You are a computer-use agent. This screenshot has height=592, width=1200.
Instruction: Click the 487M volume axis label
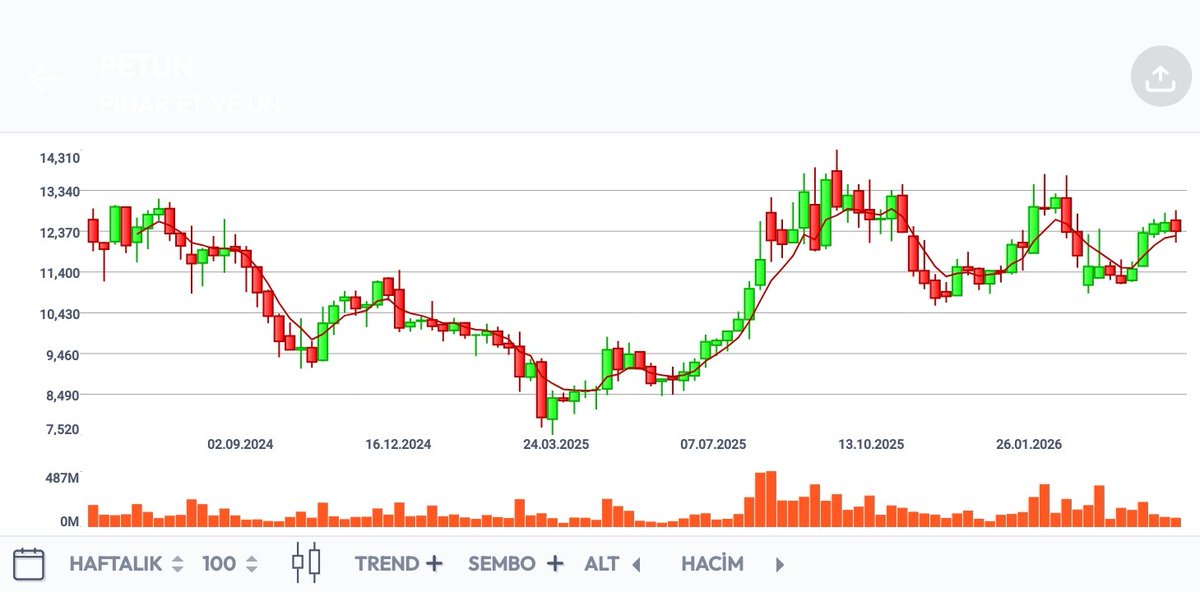(x=62, y=479)
